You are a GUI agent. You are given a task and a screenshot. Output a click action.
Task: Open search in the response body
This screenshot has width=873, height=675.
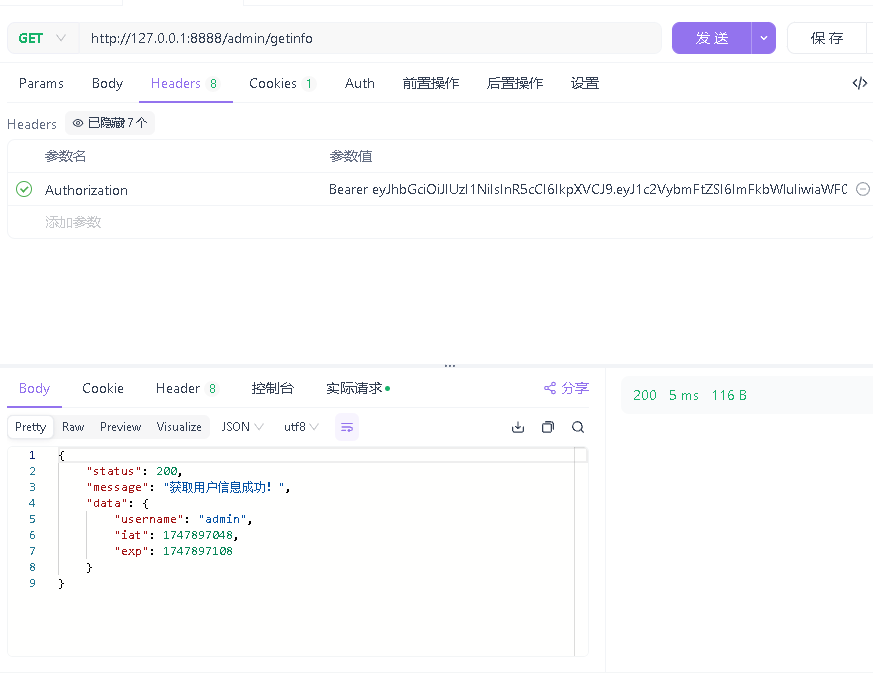point(577,427)
